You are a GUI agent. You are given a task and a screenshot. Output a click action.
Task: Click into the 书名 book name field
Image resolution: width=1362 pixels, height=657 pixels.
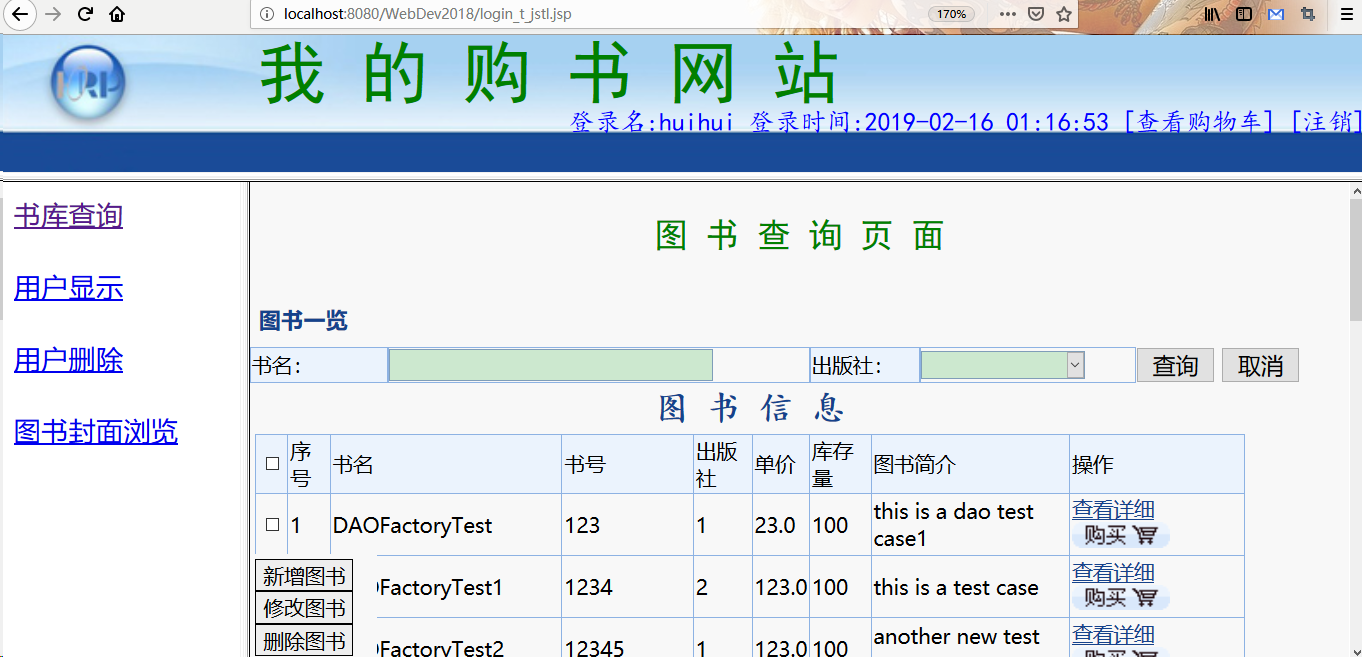[550, 365]
